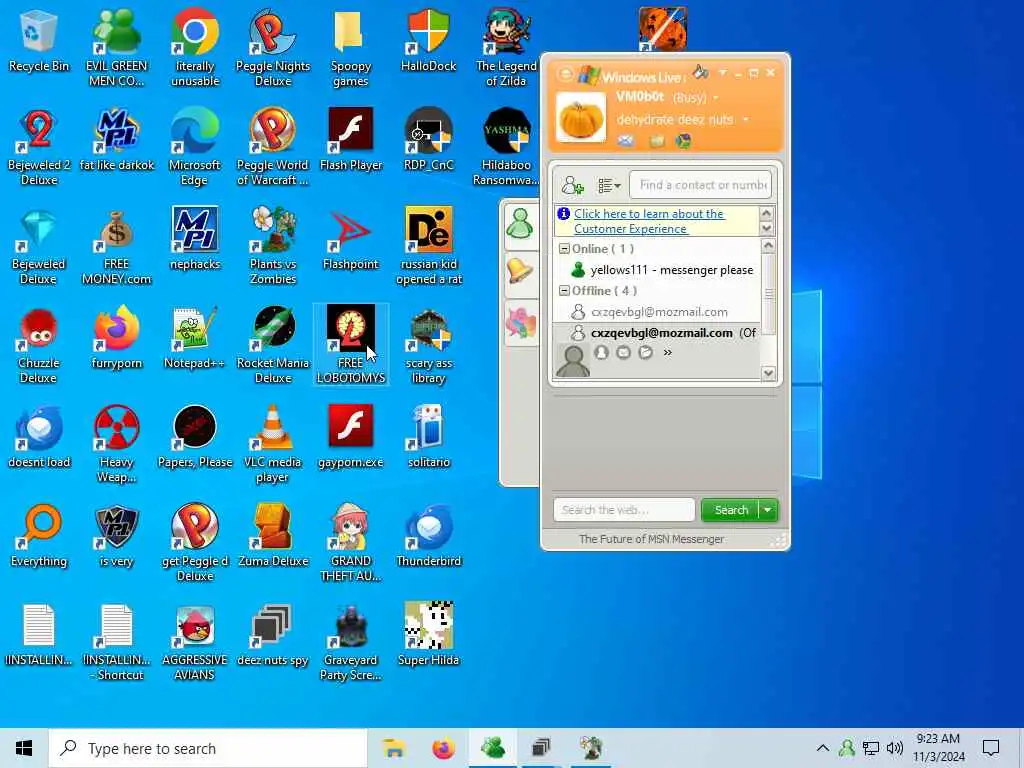Select the VLC media player desktop icon
The image size is (1024, 768).
pos(273,444)
